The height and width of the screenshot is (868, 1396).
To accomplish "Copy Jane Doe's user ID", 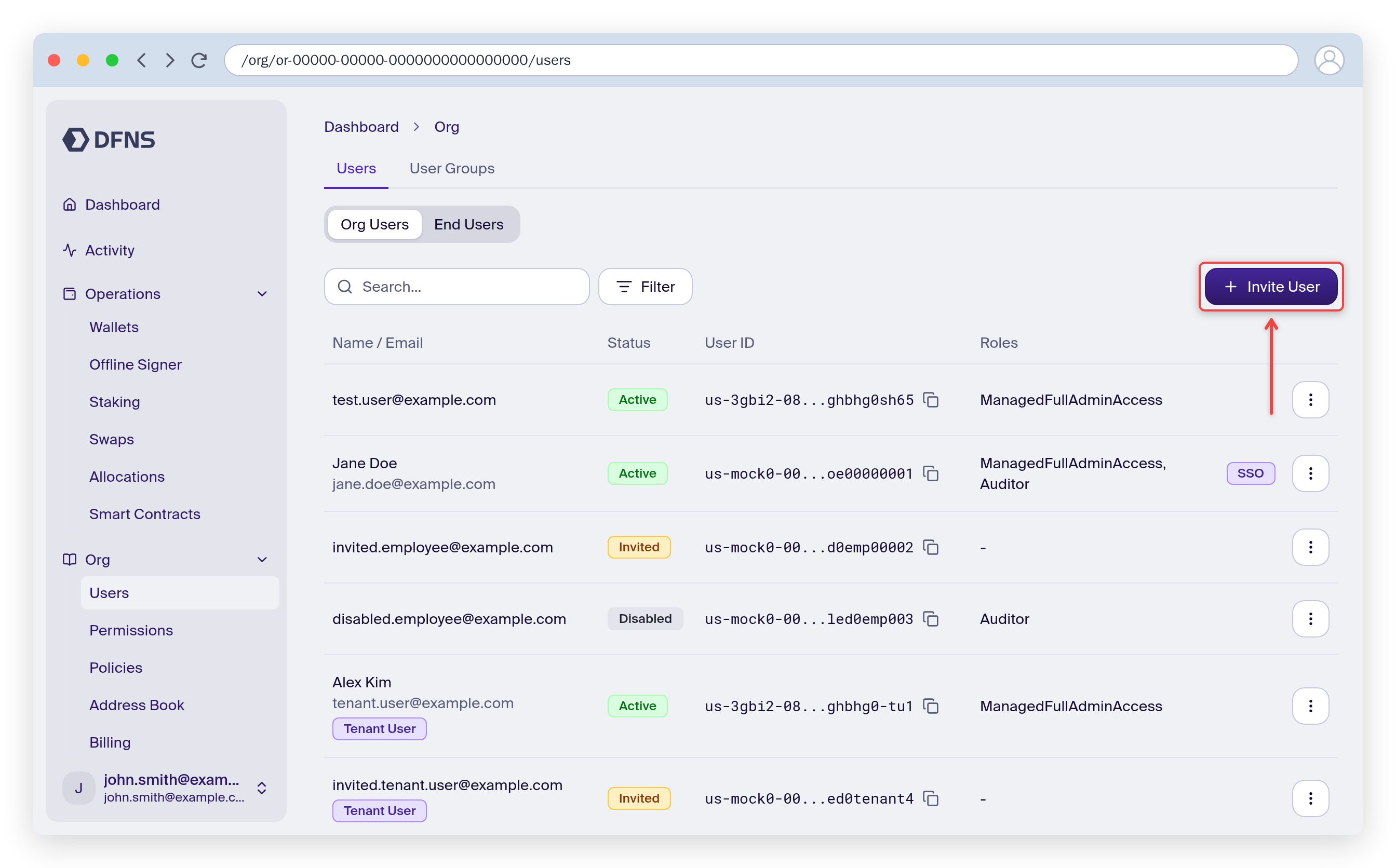I will pos(930,473).
